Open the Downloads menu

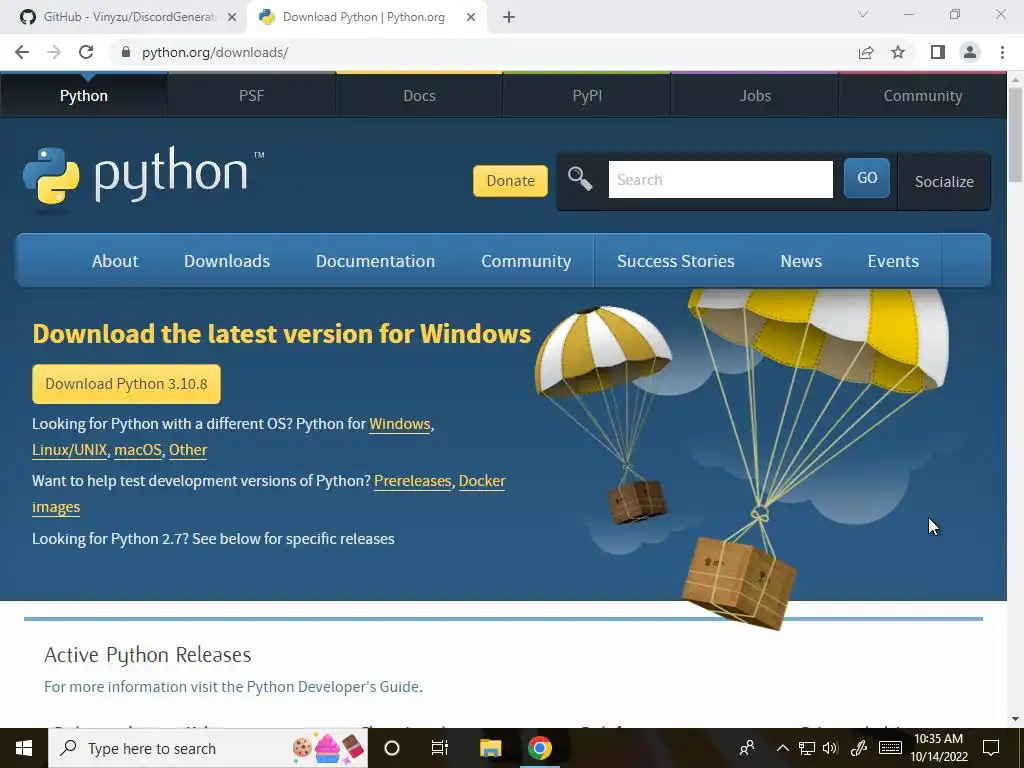[x=227, y=261]
